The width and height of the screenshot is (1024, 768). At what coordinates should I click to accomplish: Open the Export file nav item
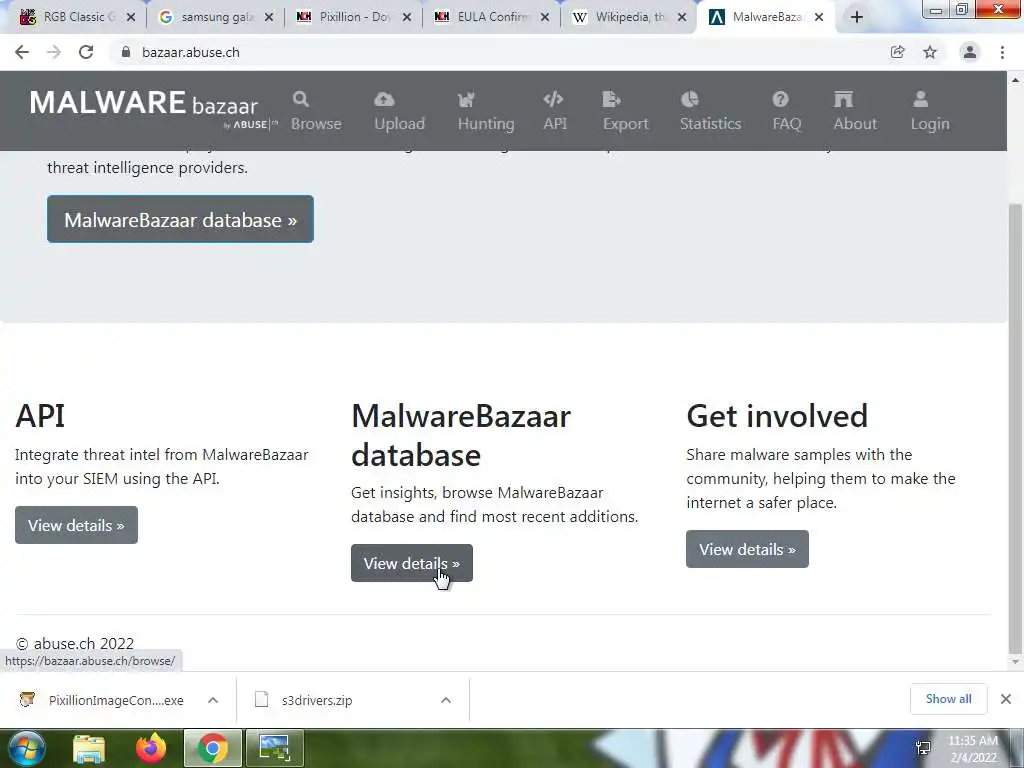[x=625, y=111]
